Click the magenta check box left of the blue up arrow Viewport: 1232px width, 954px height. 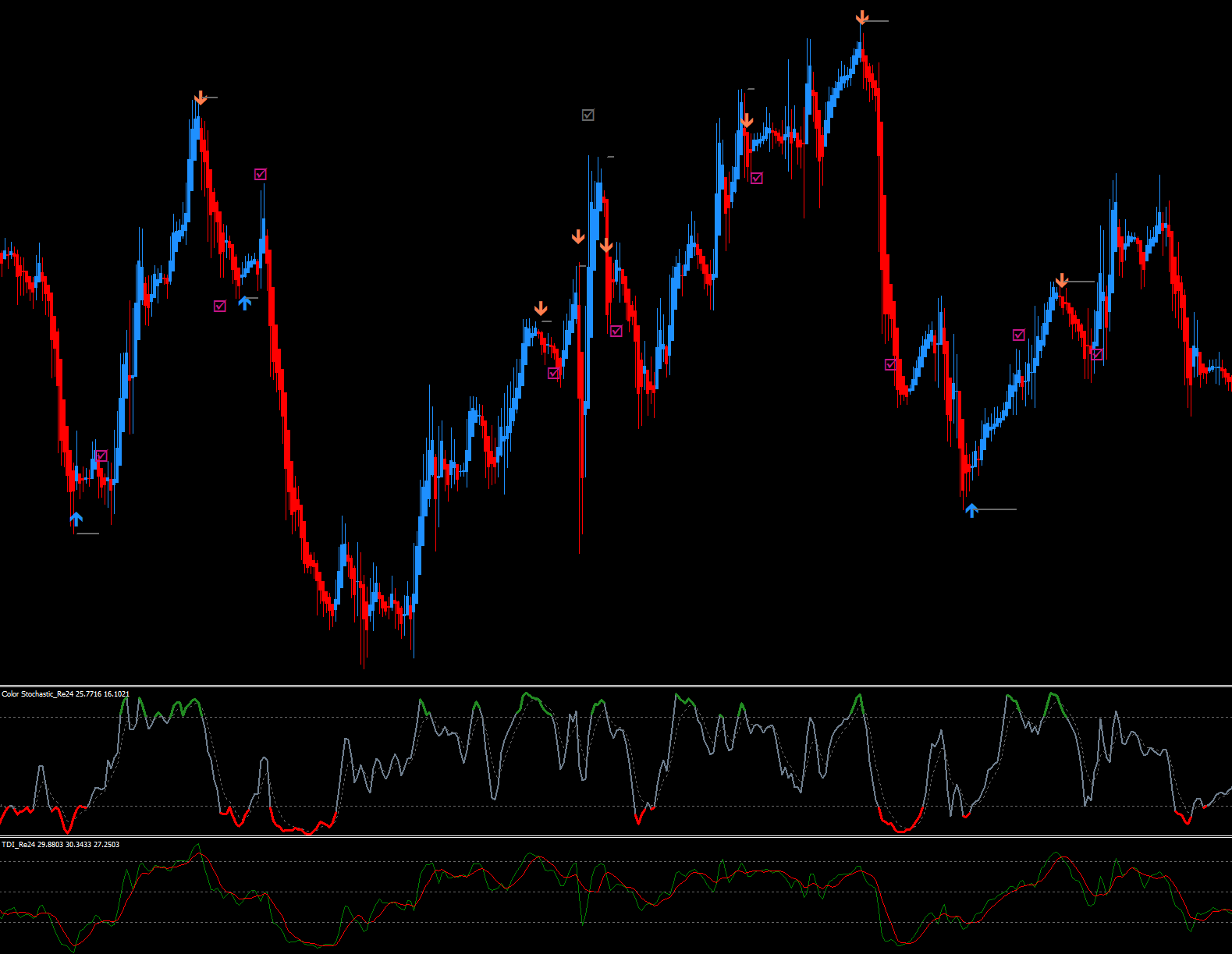(x=220, y=306)
